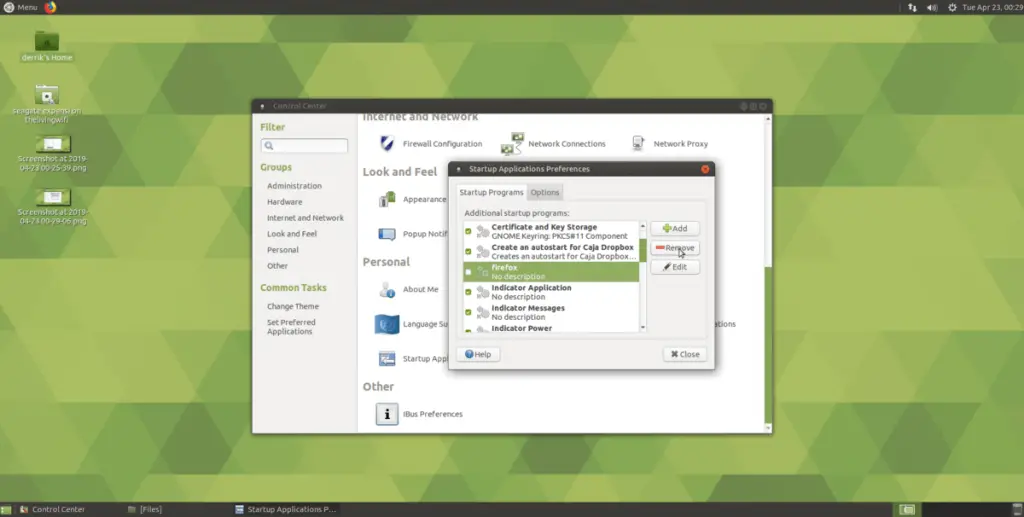This screenshot has height=517, width=1024.
Task: Click the volume icon in system tray
Action: pos(932,7)
